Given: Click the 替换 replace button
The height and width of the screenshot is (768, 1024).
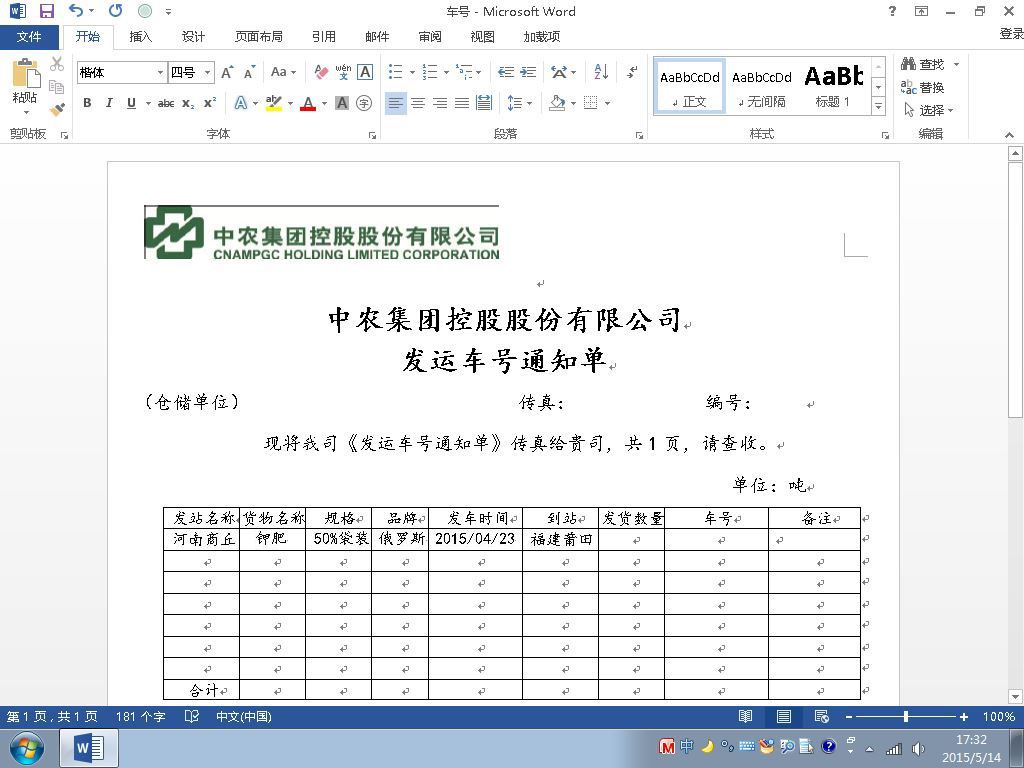Looking at the screenshot, I should pyautogui.click(x=923, y=87).
